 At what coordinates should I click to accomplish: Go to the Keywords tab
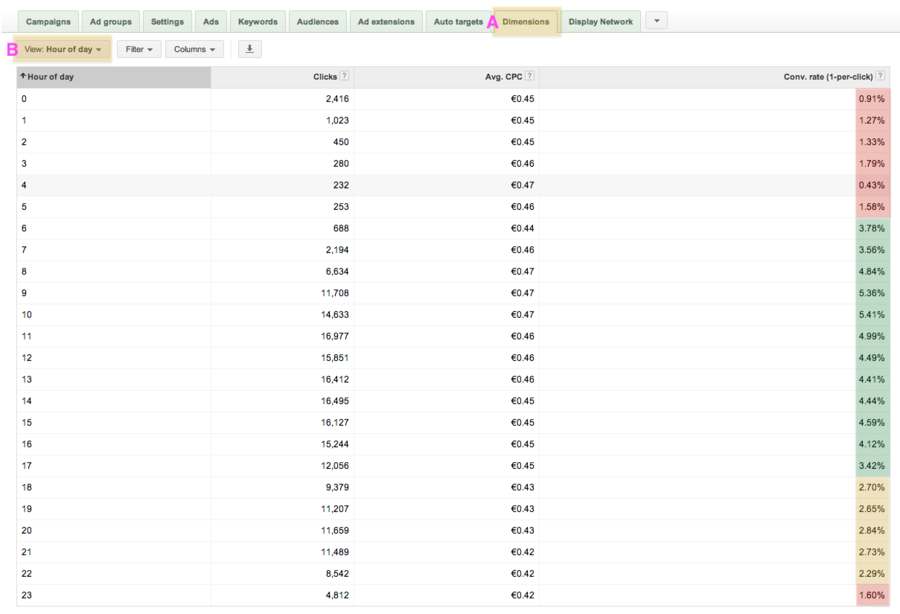258,21
